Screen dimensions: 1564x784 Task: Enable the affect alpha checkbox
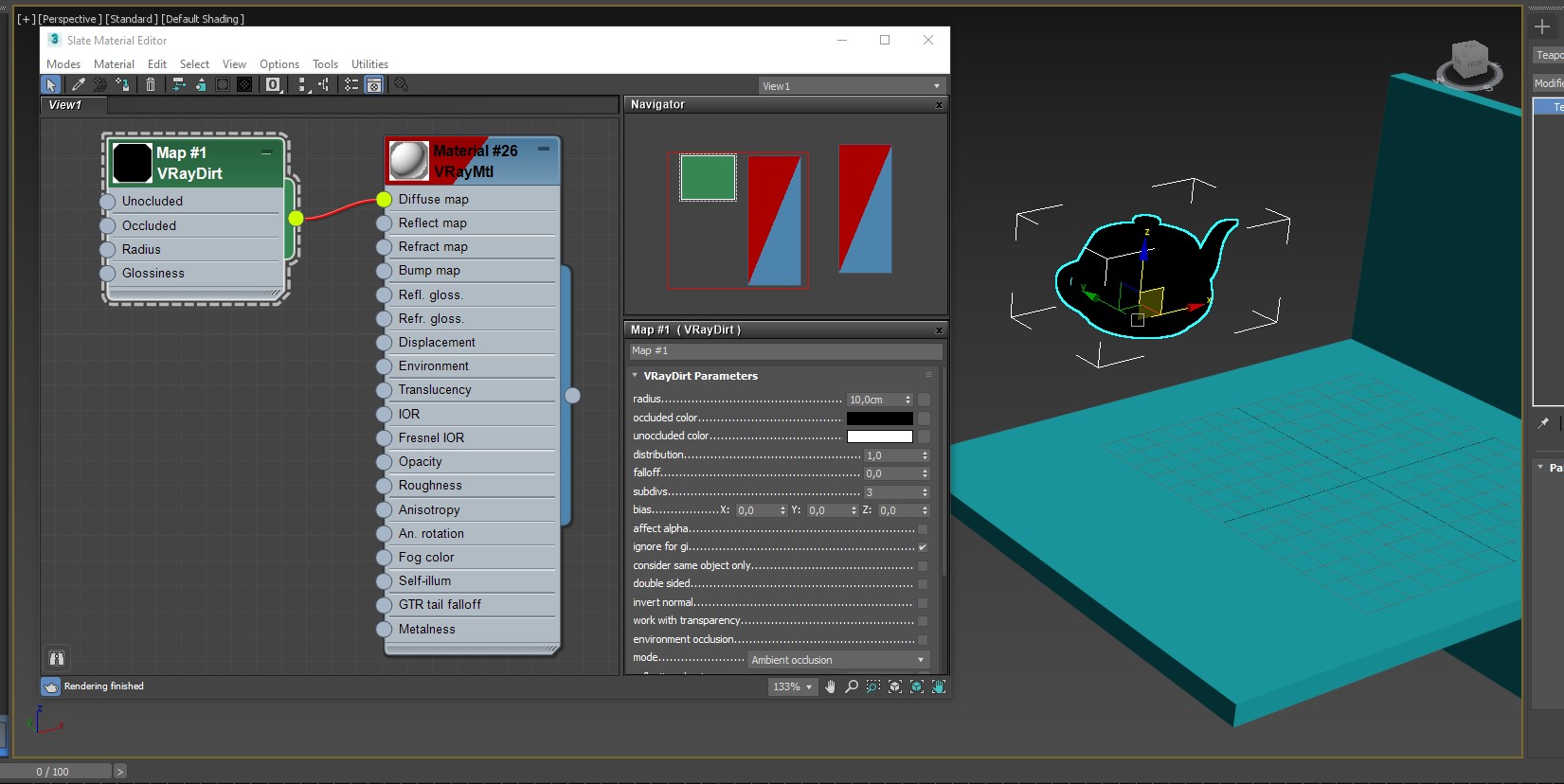923,528
